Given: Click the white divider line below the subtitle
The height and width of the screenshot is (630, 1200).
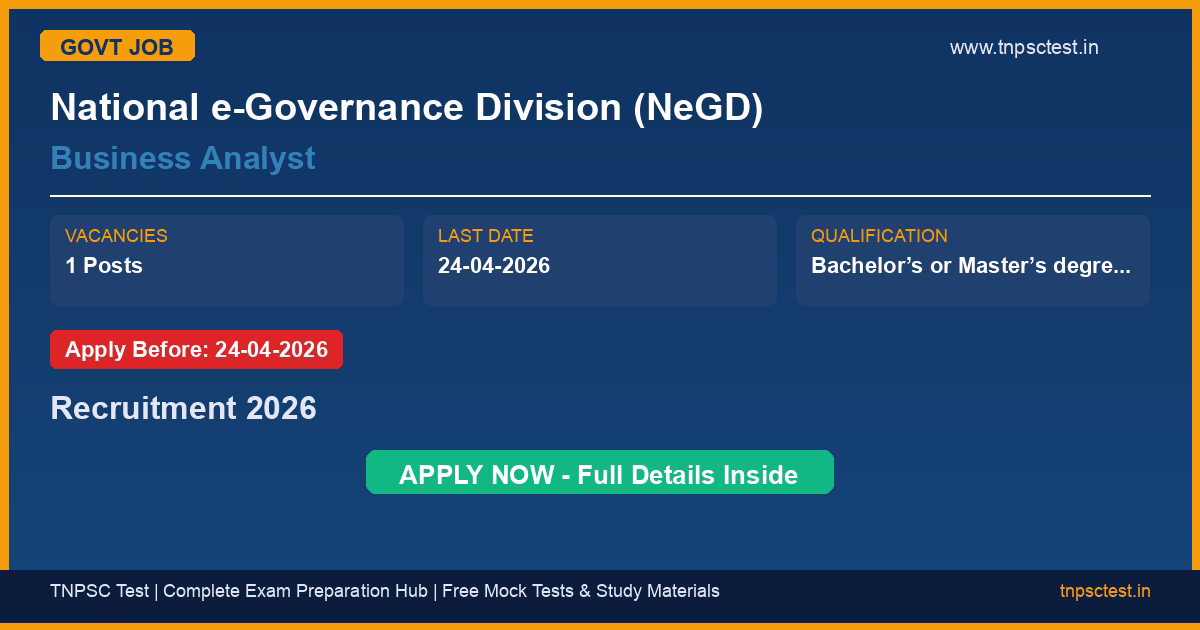Looking at the screenshot, I should (600, 196).
